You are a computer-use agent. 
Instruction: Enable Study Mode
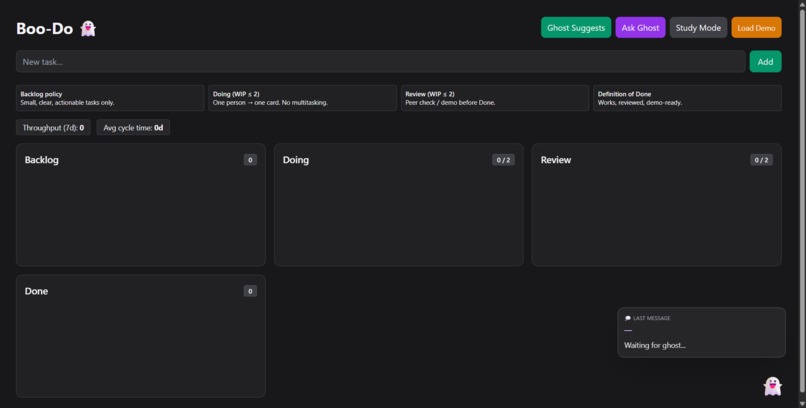[x=698, y=28]
